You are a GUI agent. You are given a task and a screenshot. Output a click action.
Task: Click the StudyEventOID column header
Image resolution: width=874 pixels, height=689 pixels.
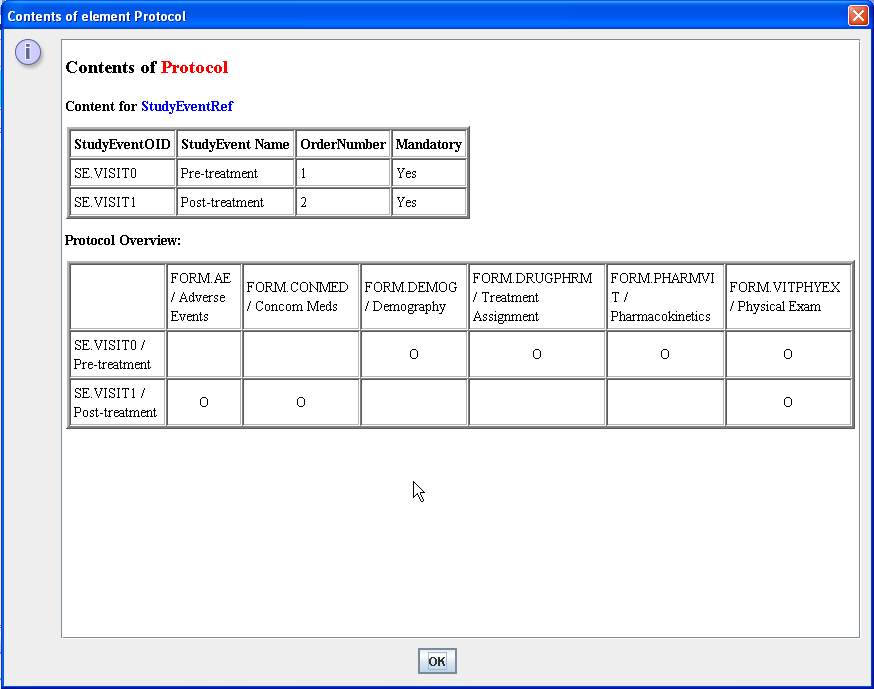click(x=123, y=144)
